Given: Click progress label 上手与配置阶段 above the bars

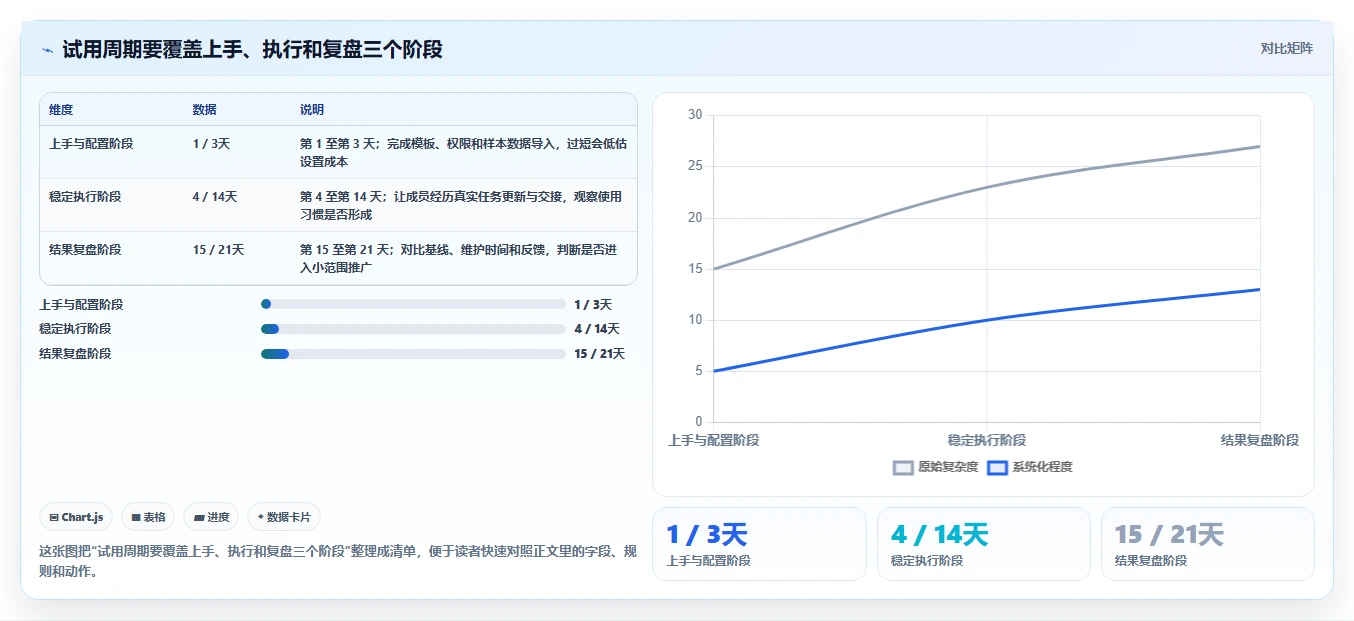Looking at the screenshot, I should coord(81,305).
